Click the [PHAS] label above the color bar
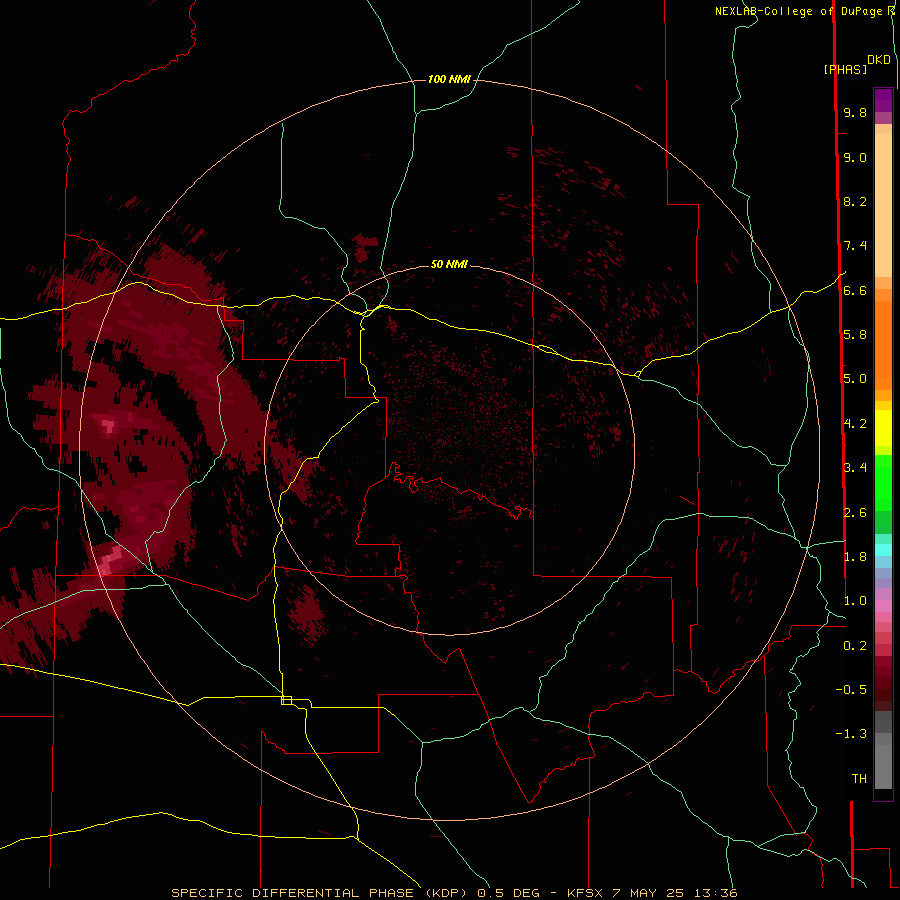This screenshot has height=900, width=900. coord(845,69)
